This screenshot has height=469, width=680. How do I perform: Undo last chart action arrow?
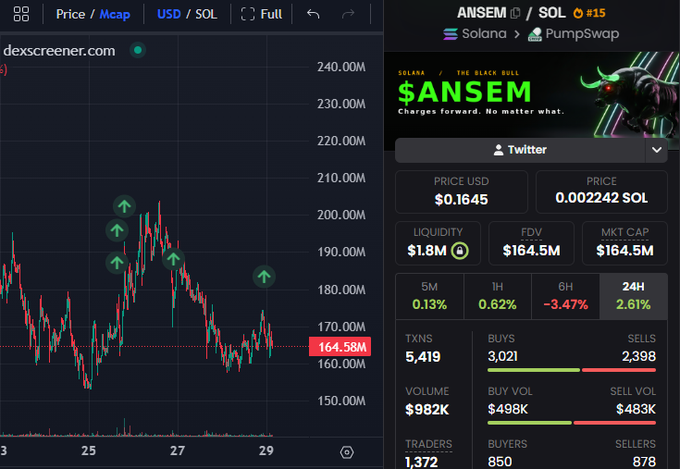point(313,14)
